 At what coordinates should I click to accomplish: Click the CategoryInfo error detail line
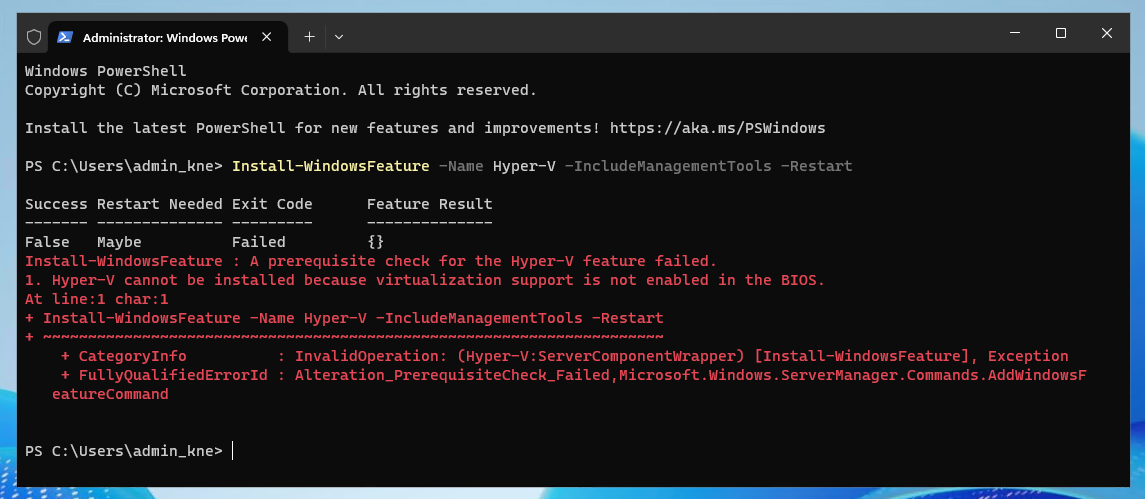(x=564, y=356)
